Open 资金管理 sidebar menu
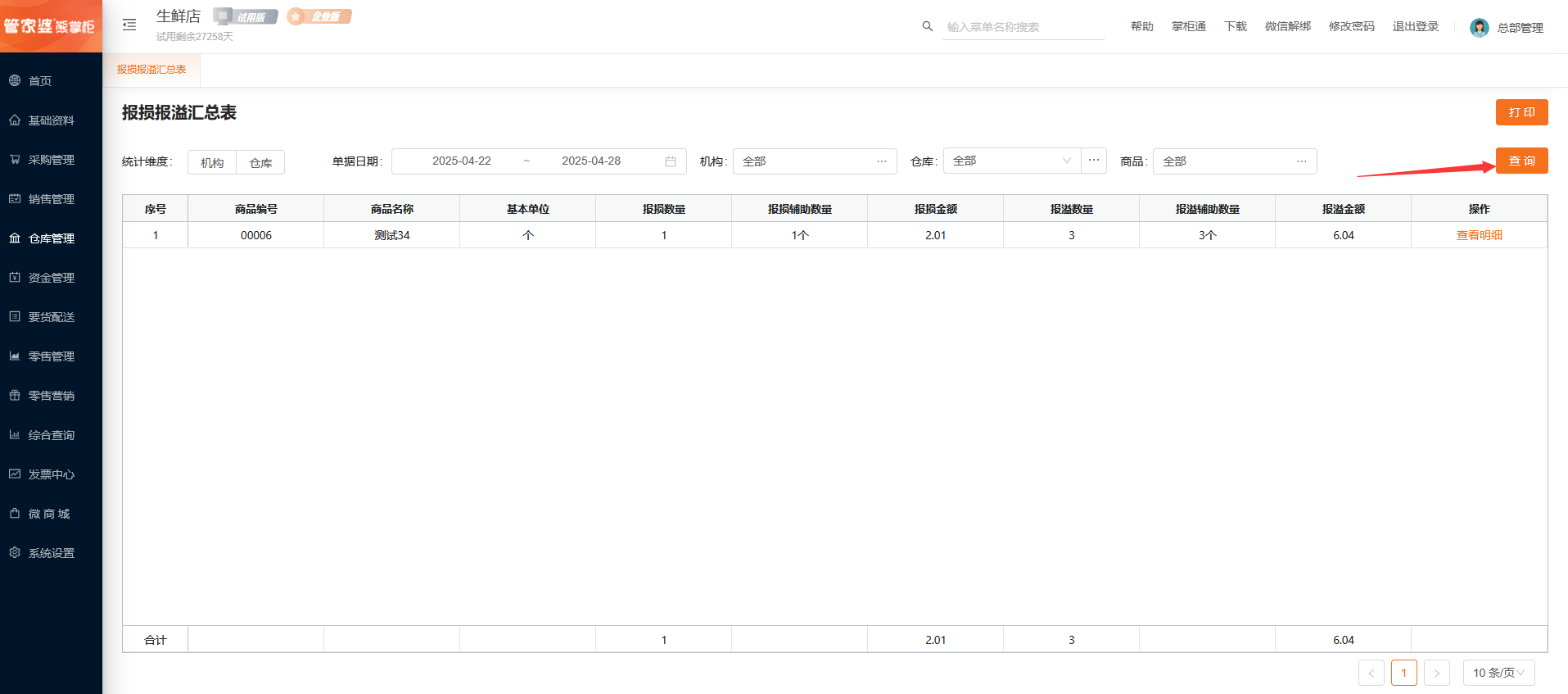Image resolution: width=1568 pixels, height=694 pixels. [x=51, y=278]
